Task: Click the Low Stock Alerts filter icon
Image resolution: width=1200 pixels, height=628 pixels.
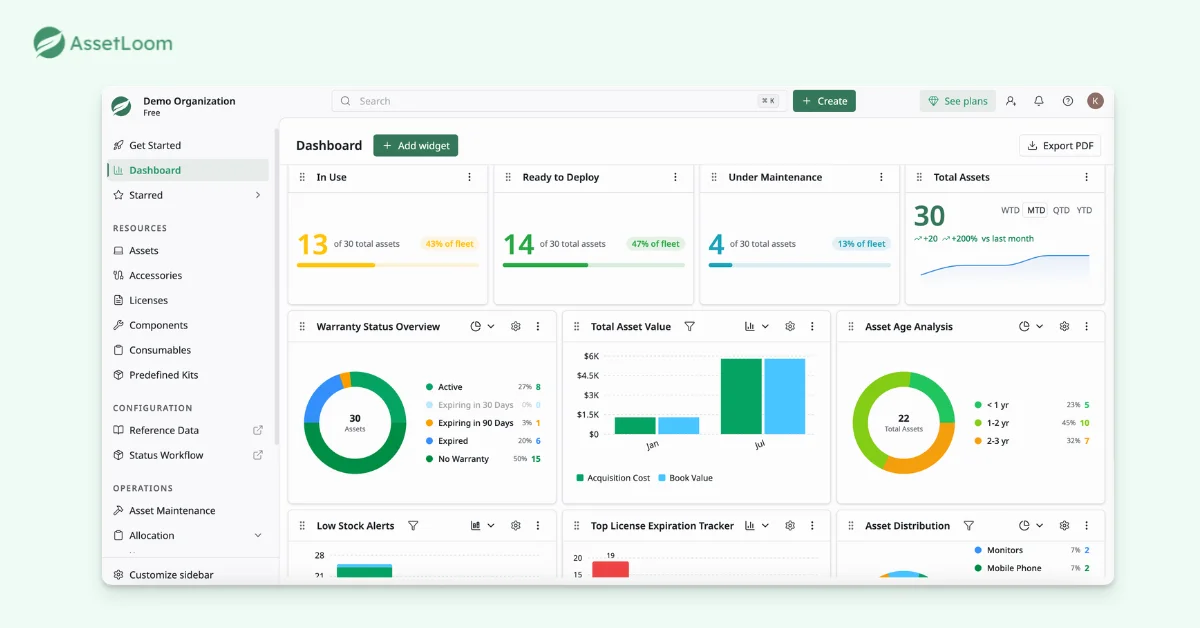Action: click(x=413, y=526)
